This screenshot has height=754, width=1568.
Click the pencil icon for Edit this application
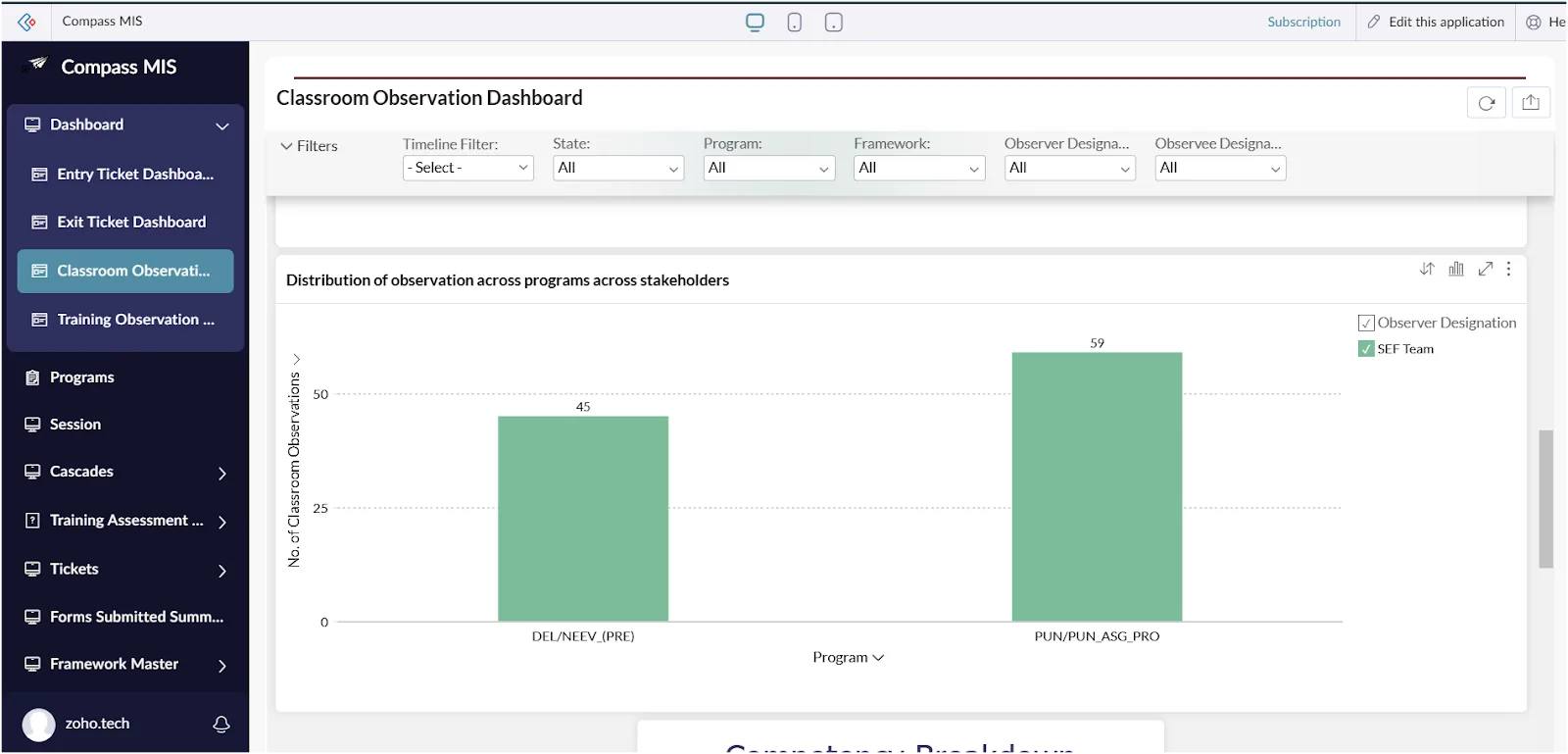point(1374,22)
